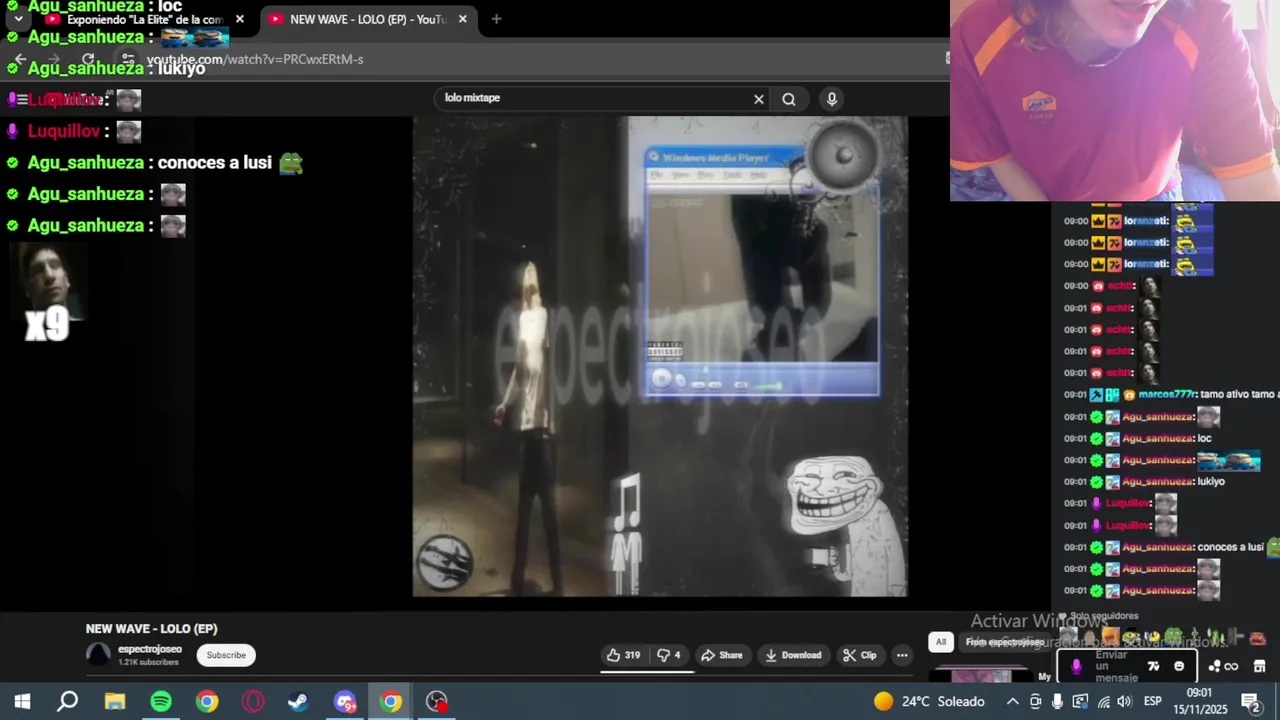Open a new browser tab
The width and height of the screenshot is (1280, 720).
click(x=496, y=19)
